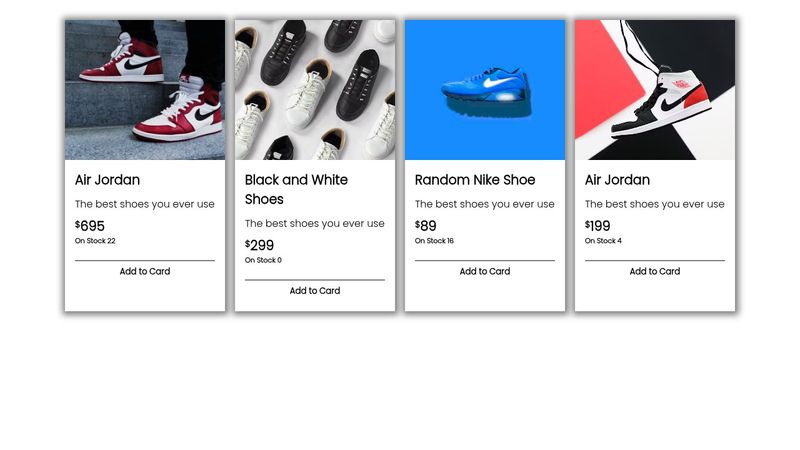
Task: Open the black and white shoes photo
Action: 315,90
